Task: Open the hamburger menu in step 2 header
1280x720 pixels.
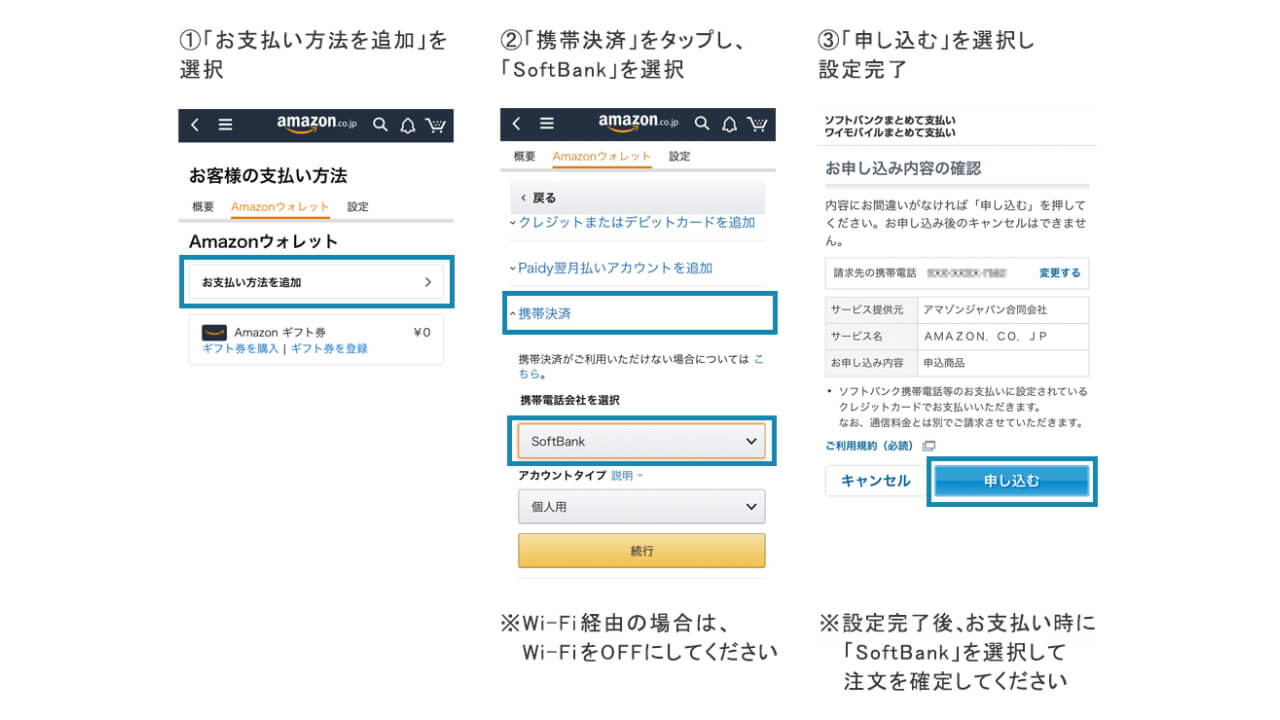Action: (546, 124)
